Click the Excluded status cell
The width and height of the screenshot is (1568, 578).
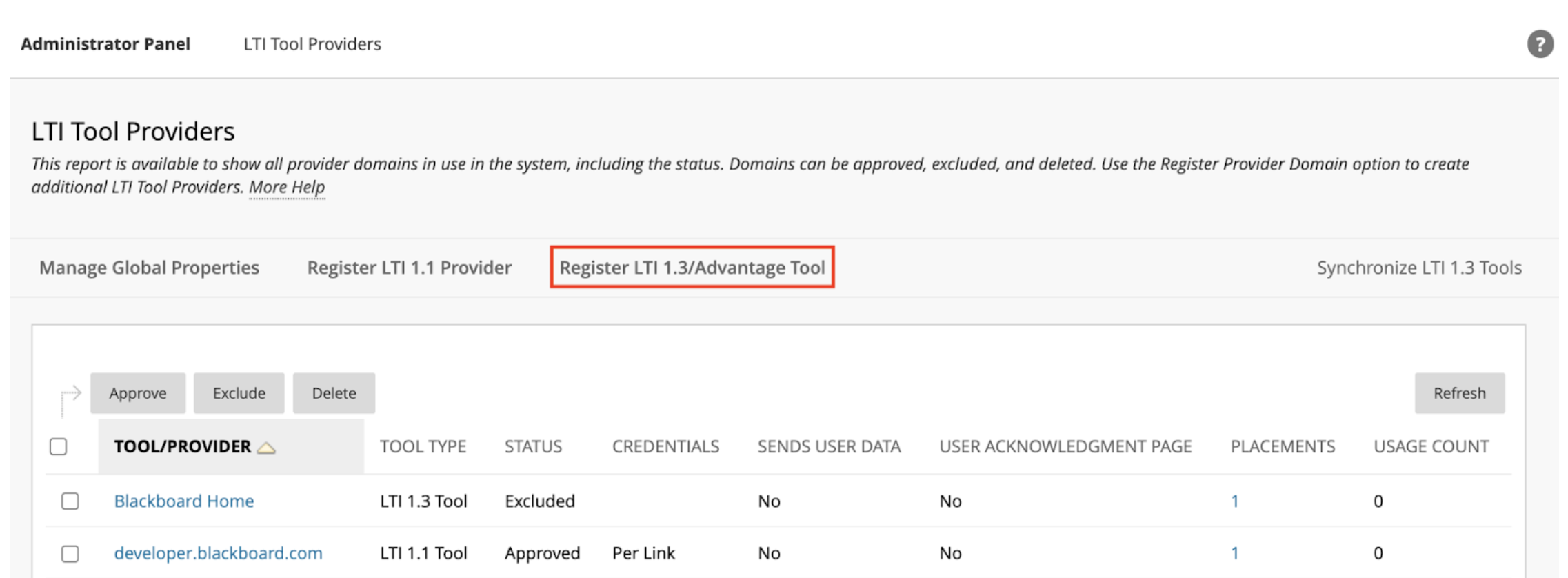point(540,501)
